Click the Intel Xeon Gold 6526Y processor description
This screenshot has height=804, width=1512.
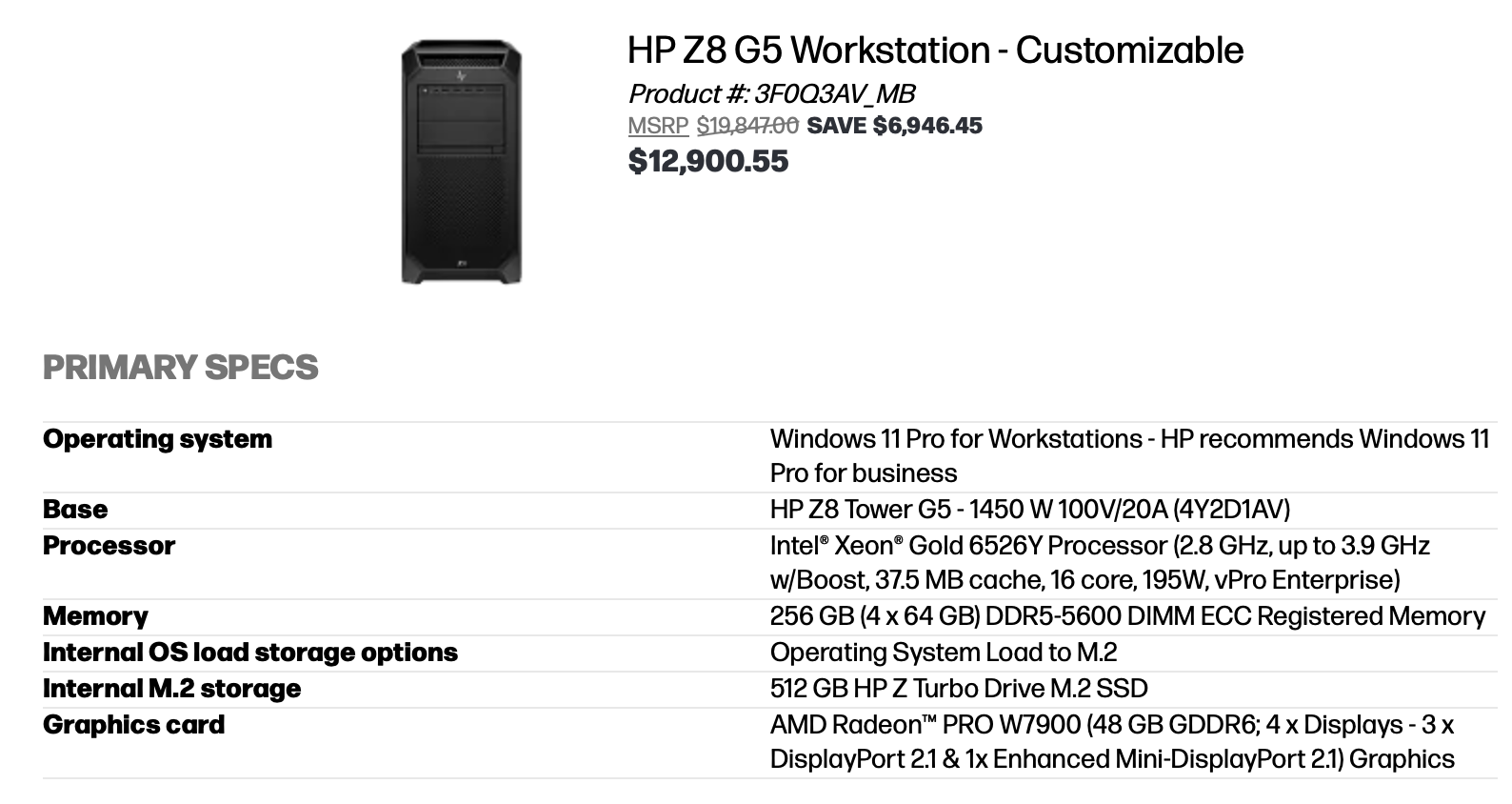coord(1099,563)
